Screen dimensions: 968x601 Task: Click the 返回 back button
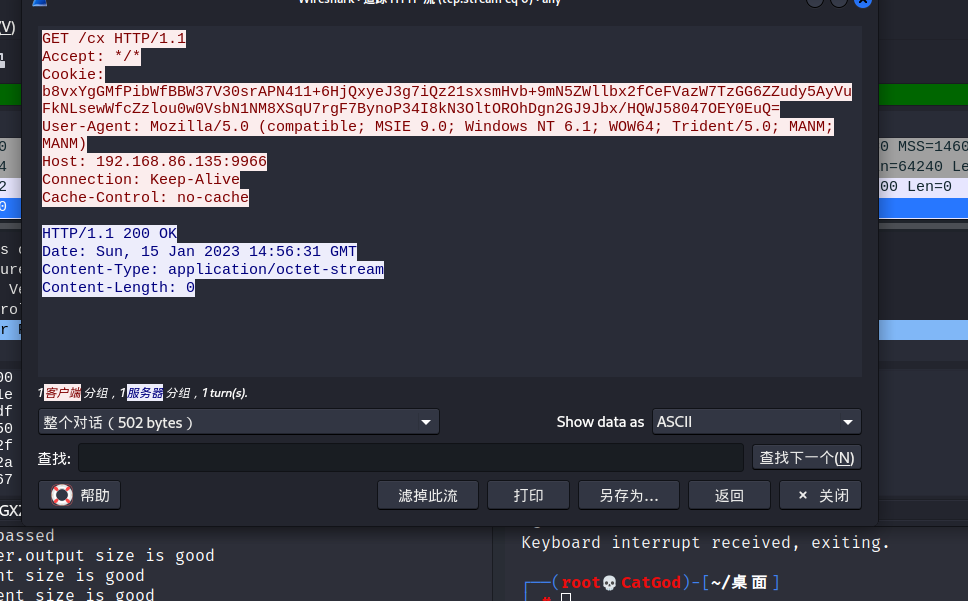pyautogui.click(x=729, y=495)
